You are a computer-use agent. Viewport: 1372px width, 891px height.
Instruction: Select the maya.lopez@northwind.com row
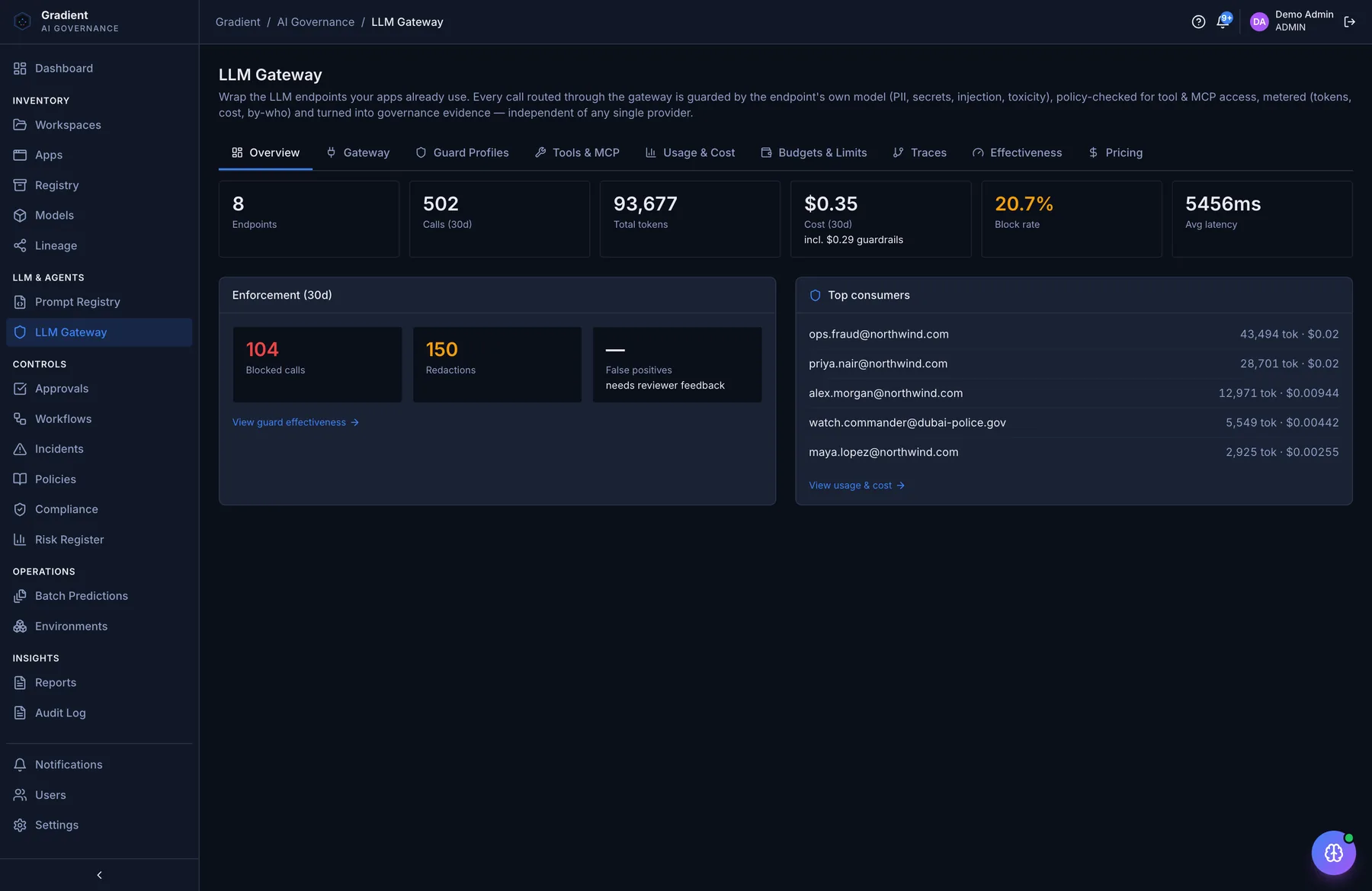[x=1074, y=452]
